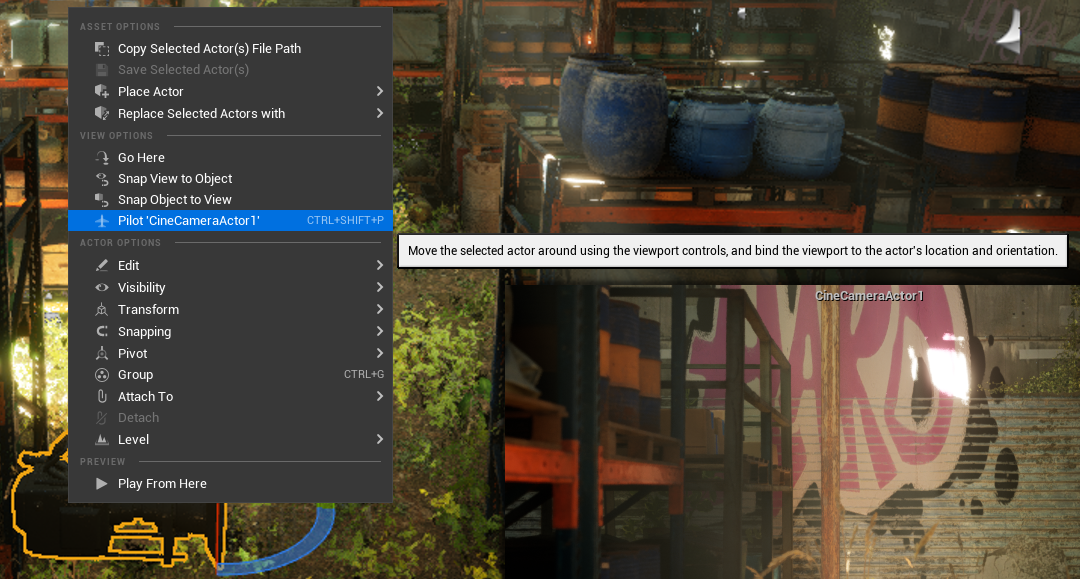Choose Copy Selected Actor(s) File Path
1080x579 pixels.
coord(230,49)
